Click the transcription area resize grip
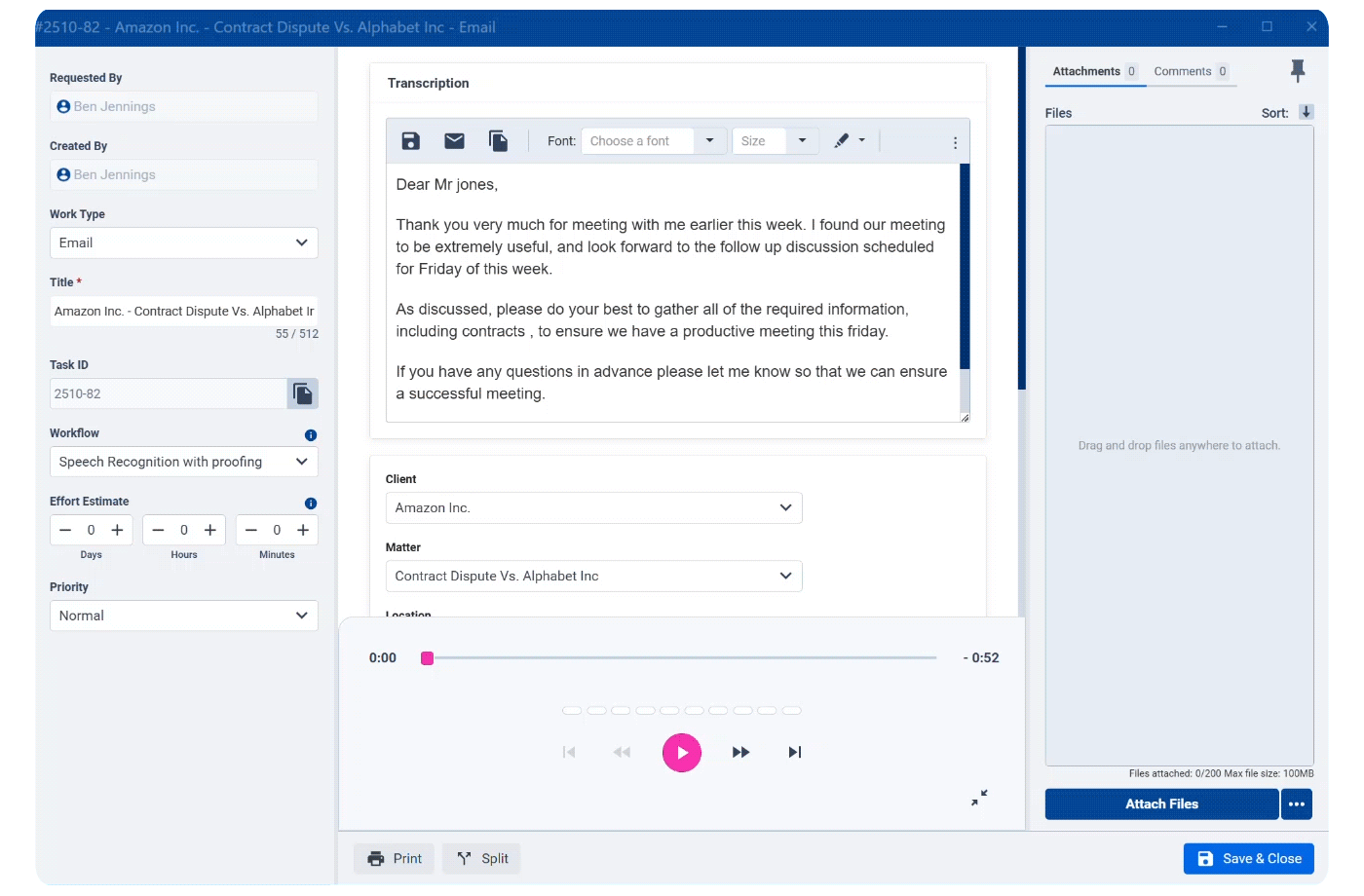The width and height of the screenshot is (1364, 896). 965,417
